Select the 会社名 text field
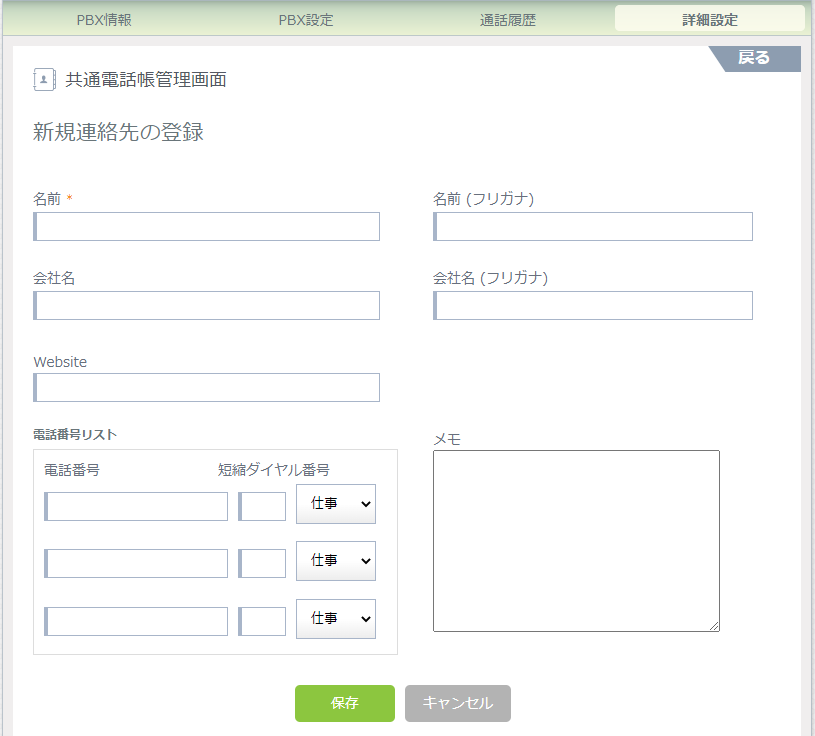815x736 pixels. point(207,306)
